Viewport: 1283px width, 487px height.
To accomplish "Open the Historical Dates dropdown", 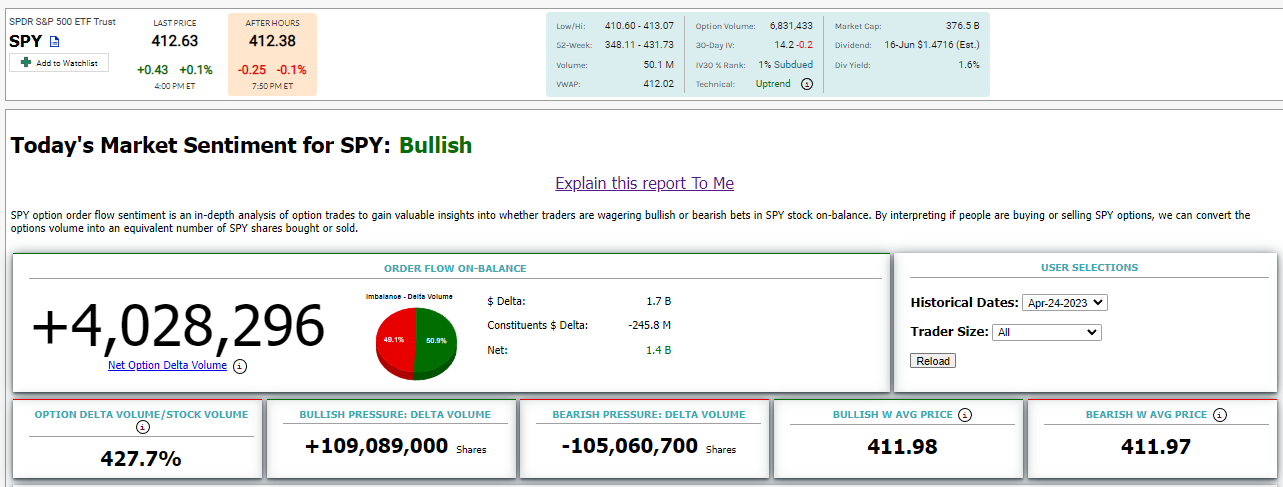I will coord(1065,302).
